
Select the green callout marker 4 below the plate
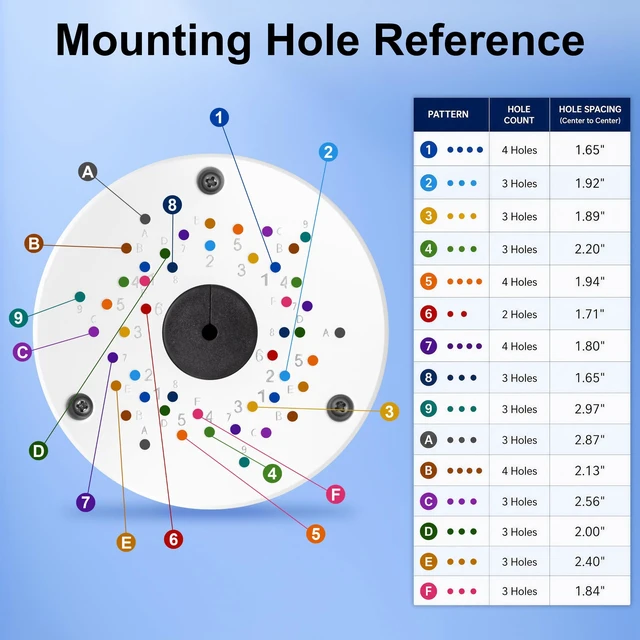(272, 473)
